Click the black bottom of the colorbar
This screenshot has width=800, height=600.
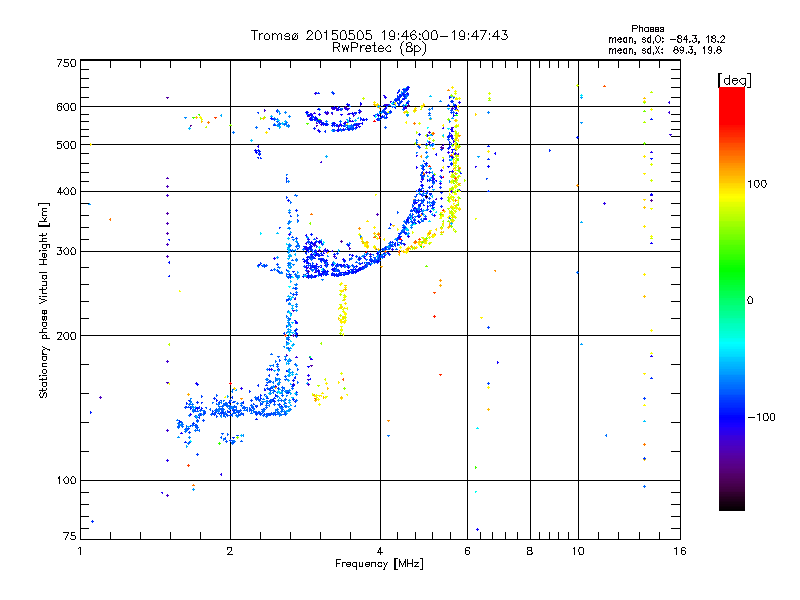coord(732,503)
